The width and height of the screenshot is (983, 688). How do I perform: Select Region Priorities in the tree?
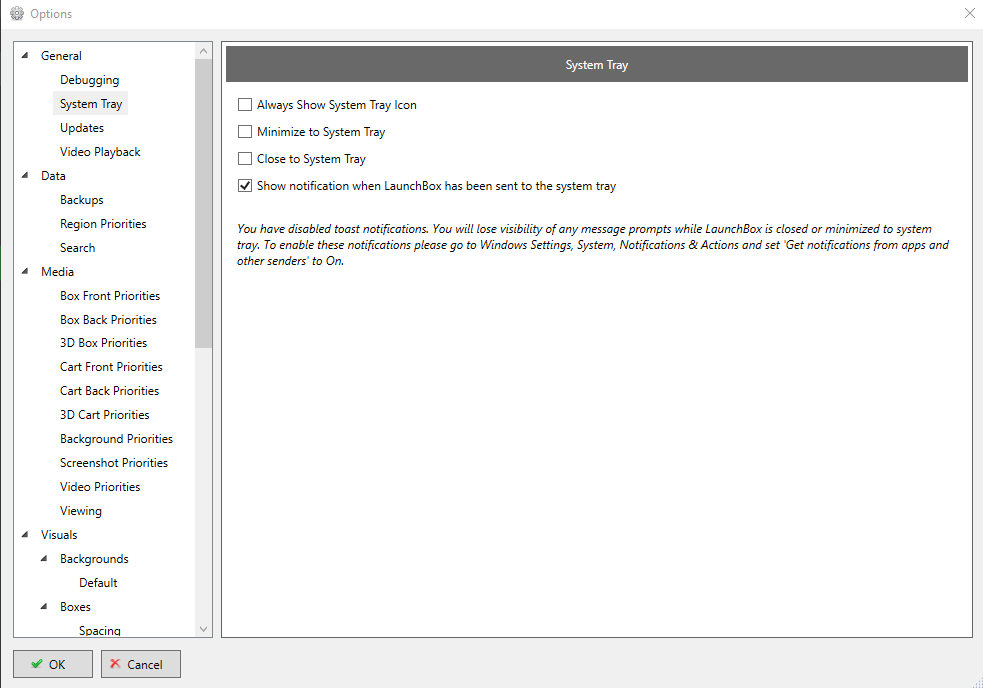[x=103, y=224]
